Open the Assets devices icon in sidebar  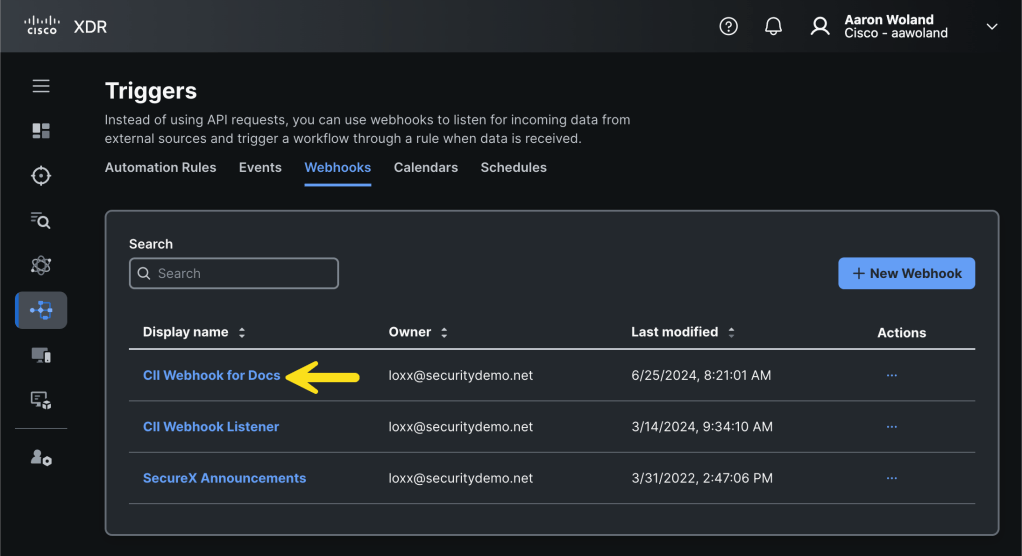(x=41, y=355)
